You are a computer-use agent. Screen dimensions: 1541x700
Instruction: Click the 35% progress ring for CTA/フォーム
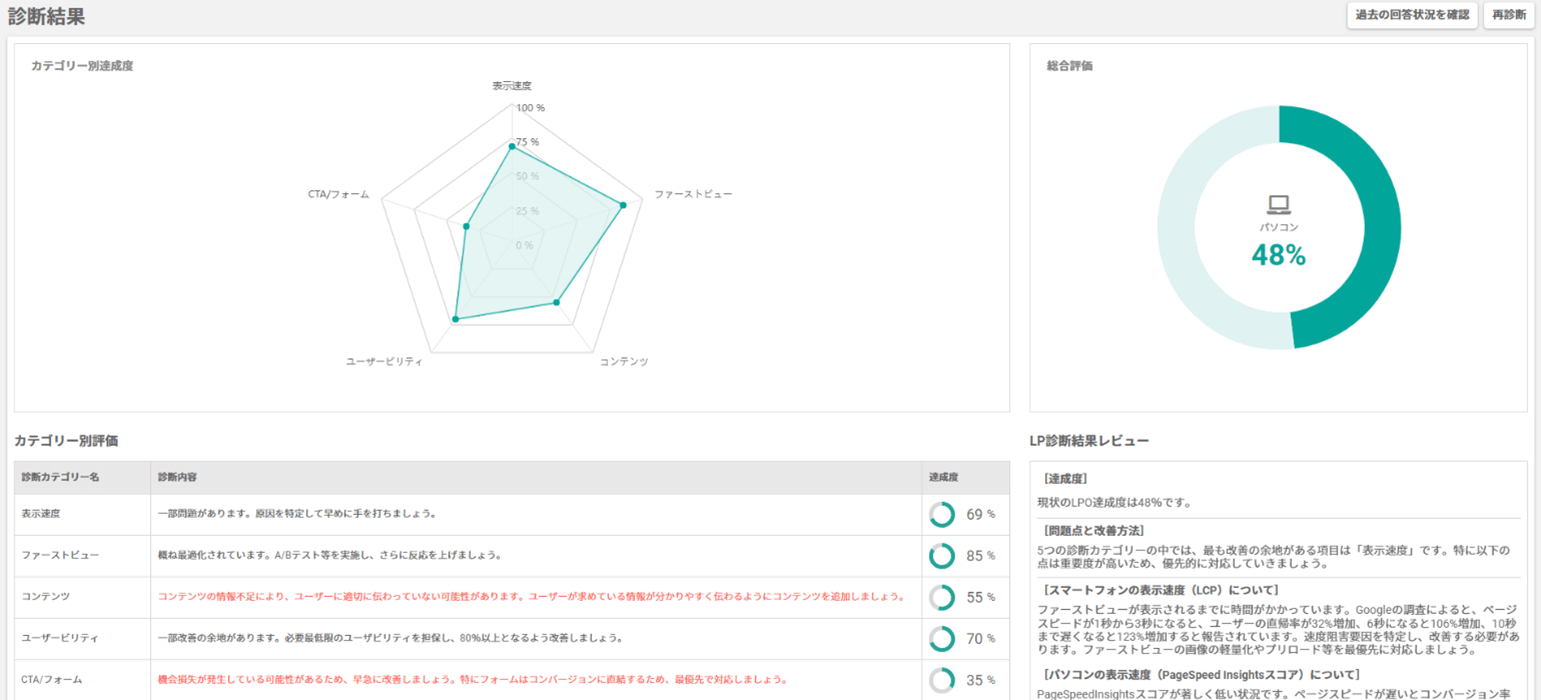(x=941, y=680)
